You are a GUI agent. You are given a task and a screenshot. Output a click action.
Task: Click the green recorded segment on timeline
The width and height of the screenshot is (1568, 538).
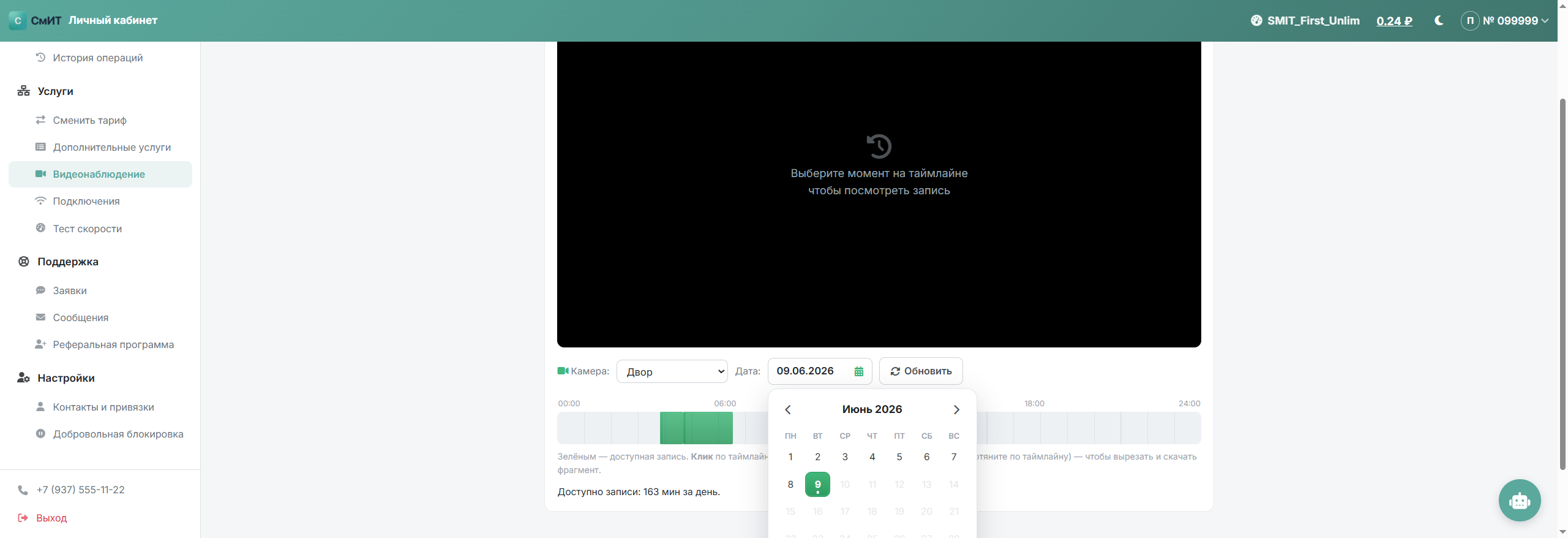click(696, 428)
